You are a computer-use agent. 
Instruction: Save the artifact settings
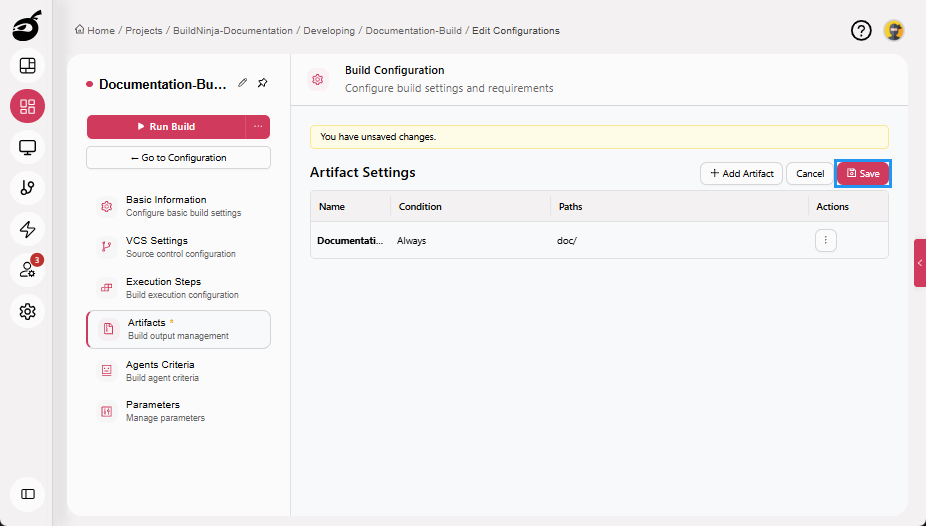863,173
